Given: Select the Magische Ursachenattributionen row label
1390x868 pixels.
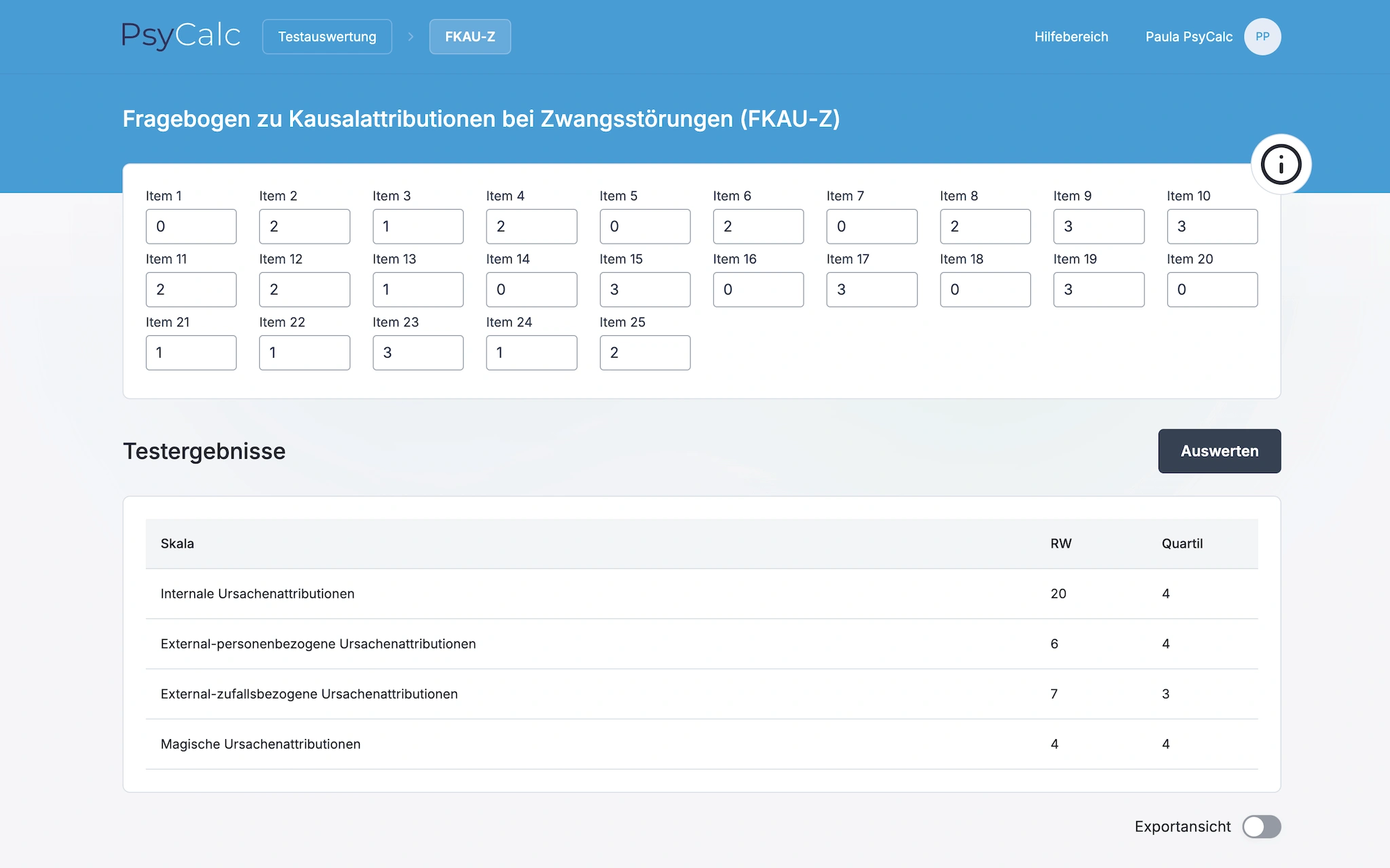Looking at the screenshot, I should pos(261,744).
